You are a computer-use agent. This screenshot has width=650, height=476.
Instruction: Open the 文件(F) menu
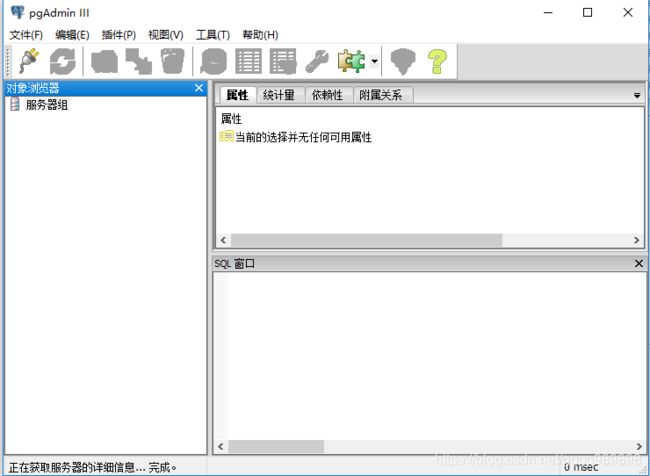point(26,35)
